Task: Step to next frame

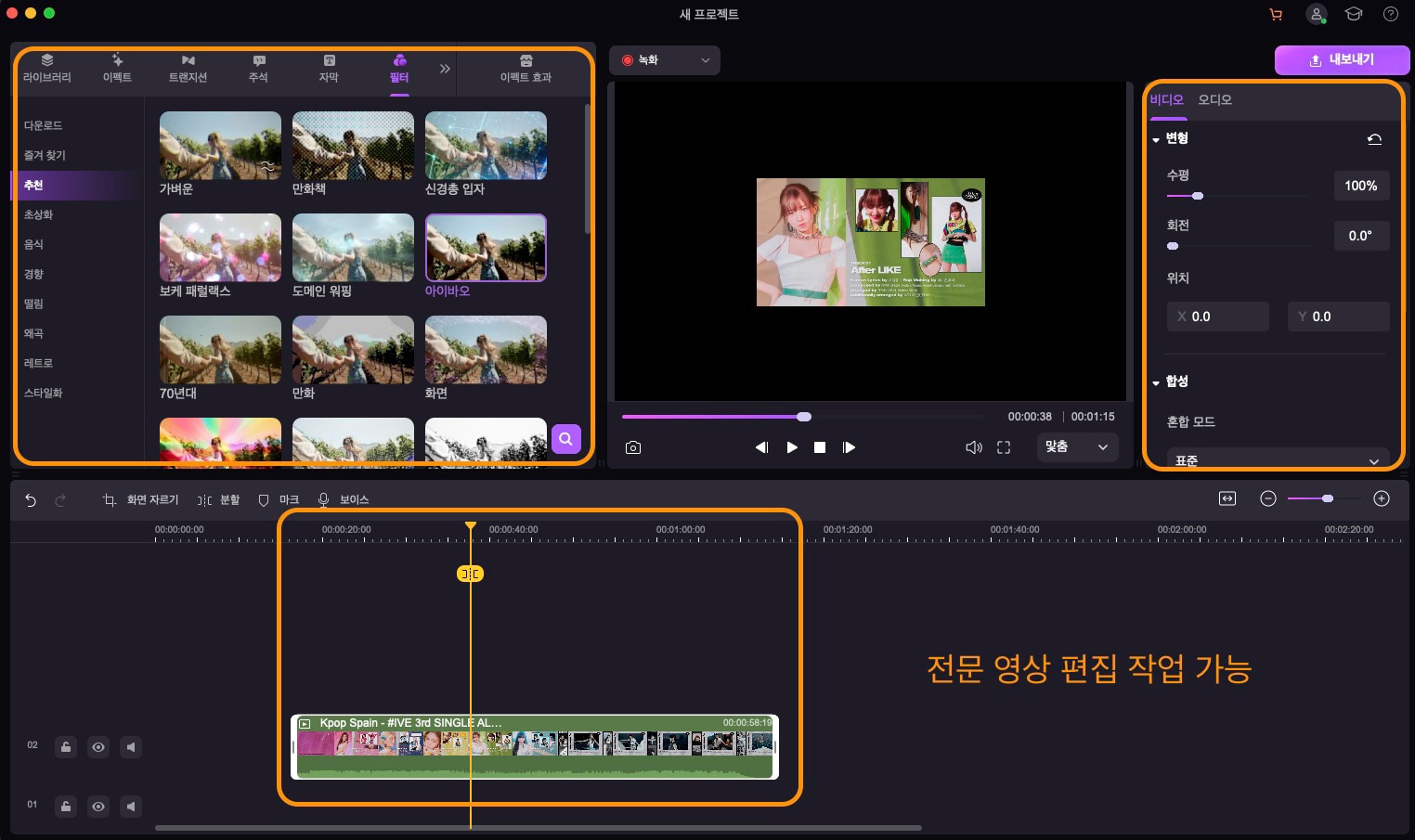Action: 849,447
